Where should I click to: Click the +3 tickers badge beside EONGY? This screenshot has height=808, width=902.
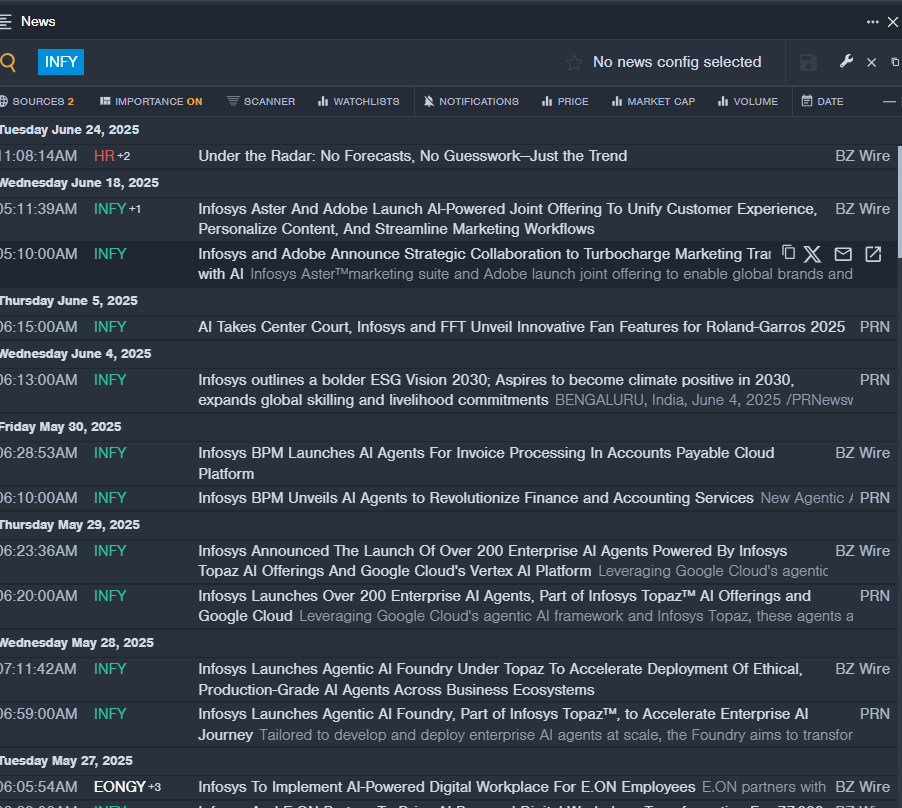pos(155,786)
